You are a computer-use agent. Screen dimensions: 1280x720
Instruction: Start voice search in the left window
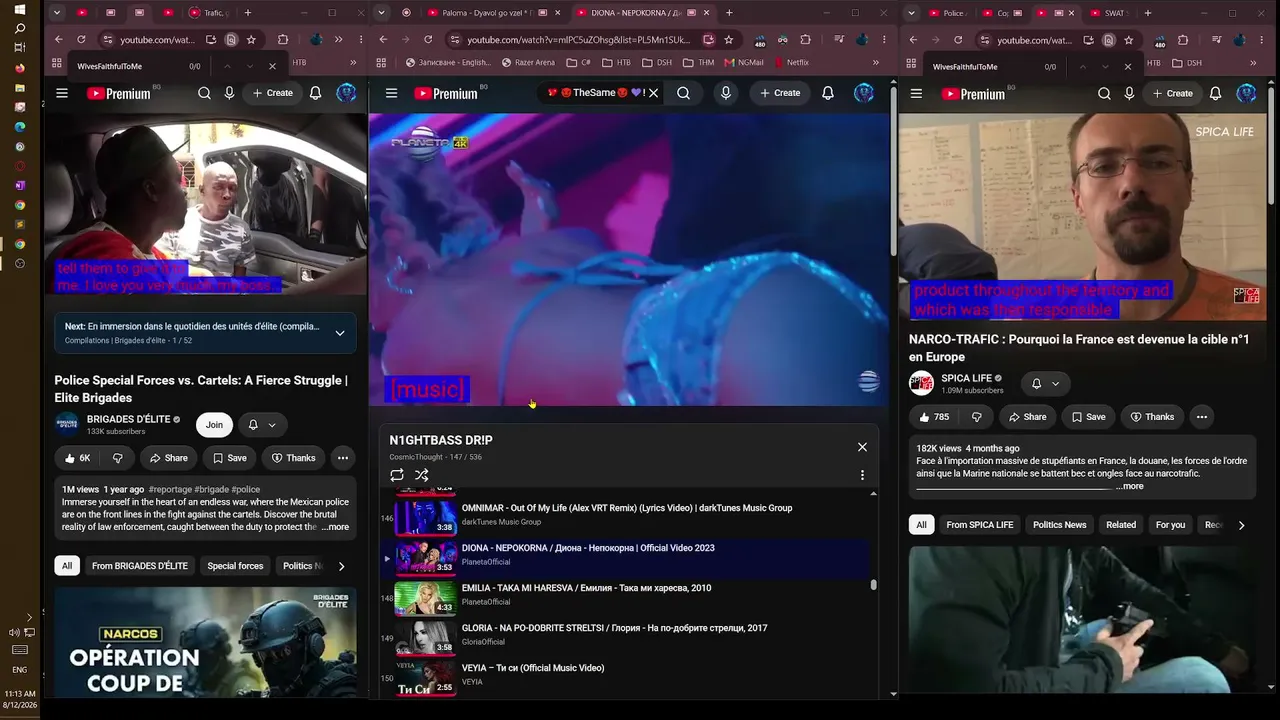coord(229,93)
